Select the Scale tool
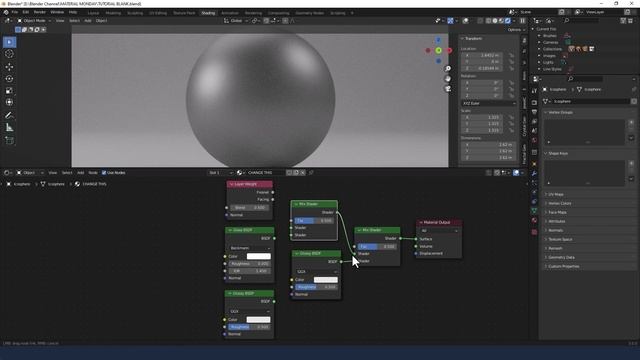 (x=9, y=91)
